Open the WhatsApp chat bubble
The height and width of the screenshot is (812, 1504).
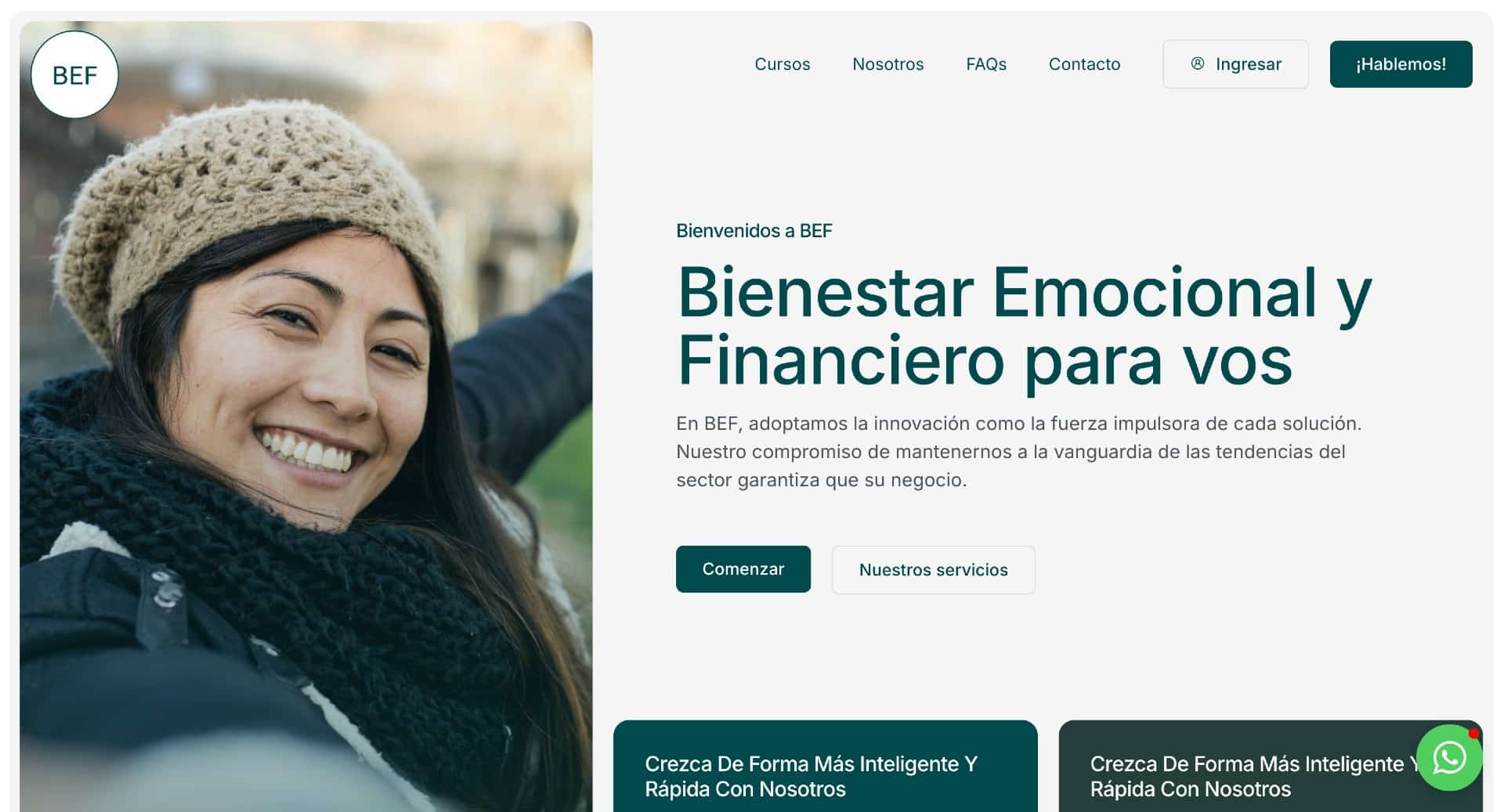tap(1449, 758)
